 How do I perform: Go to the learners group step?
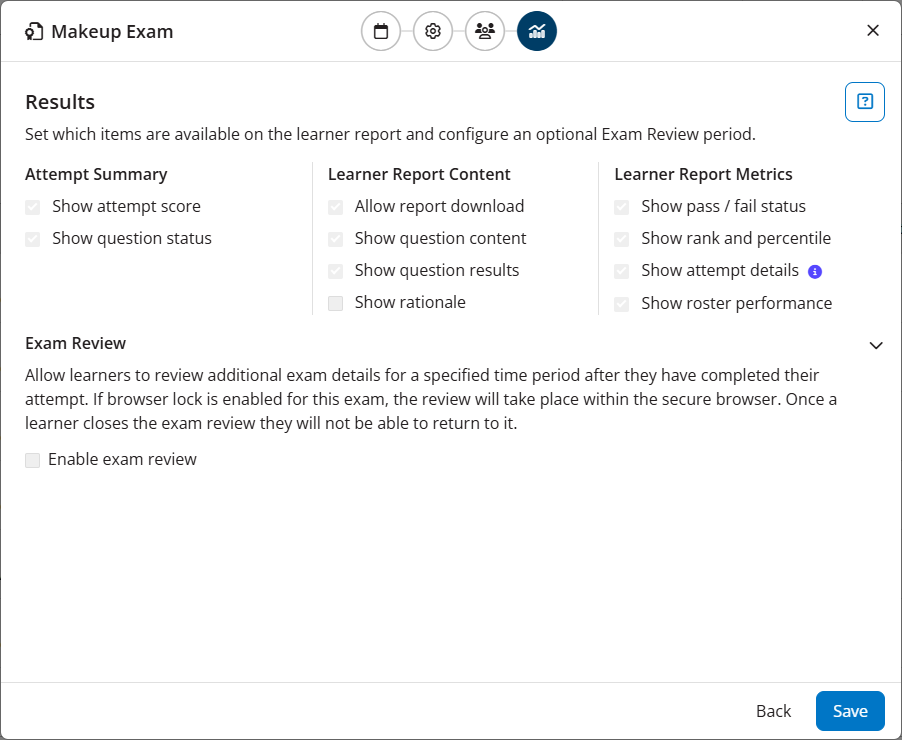click(x=485, y=31)
